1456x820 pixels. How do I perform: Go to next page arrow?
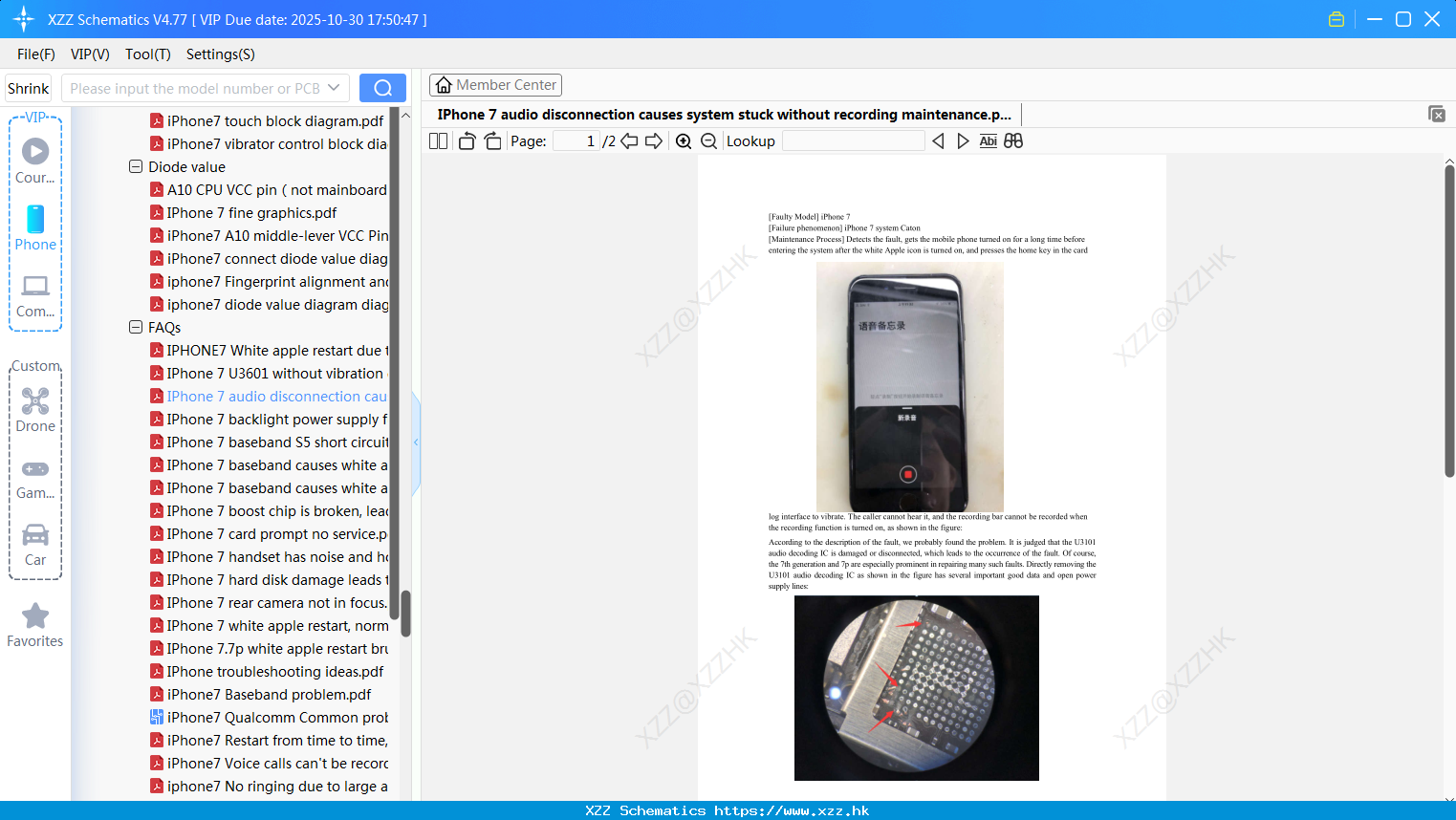pos(654,140)
